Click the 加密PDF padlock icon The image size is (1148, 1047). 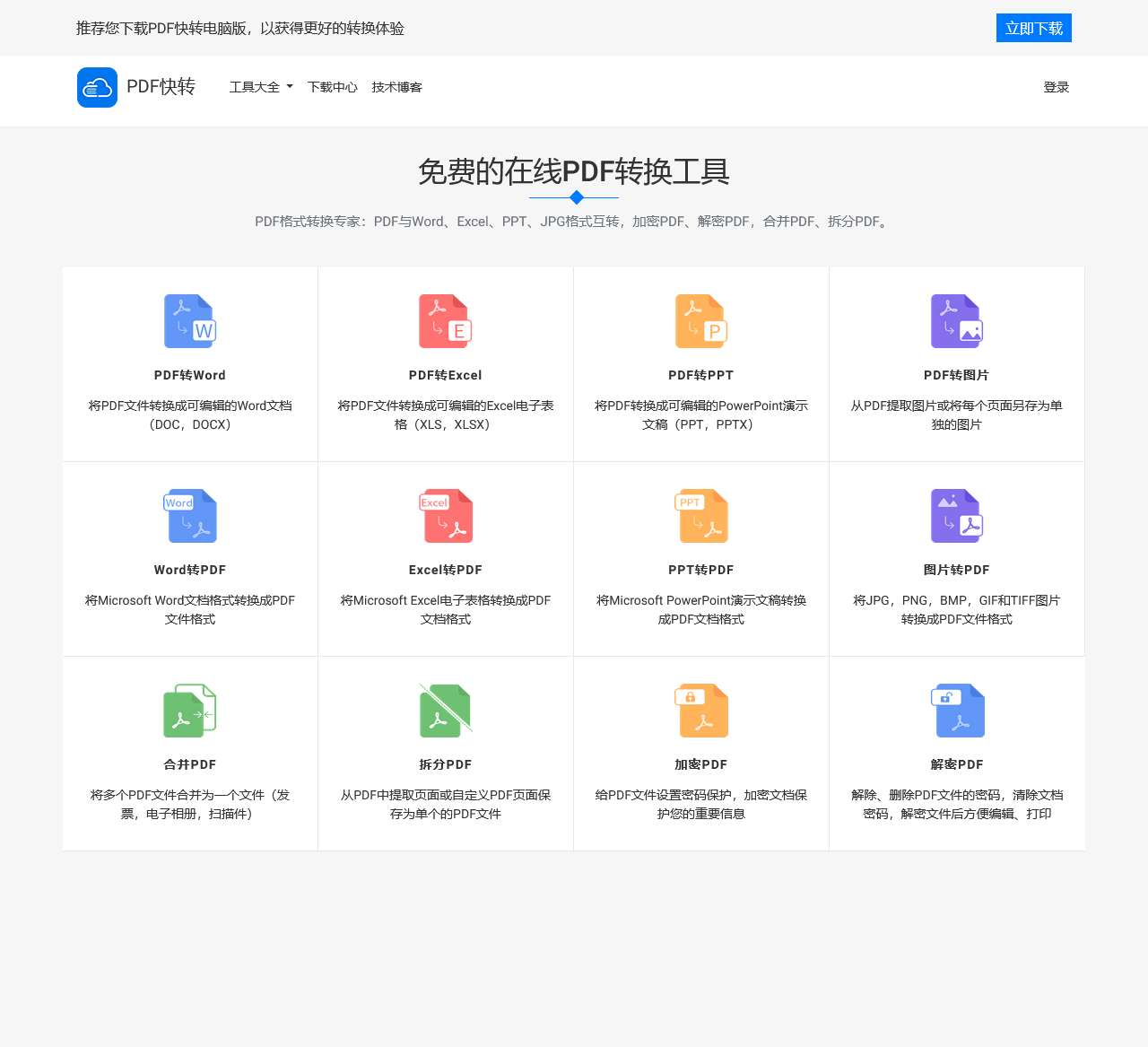pyautogui.click(x=700, y=710)
